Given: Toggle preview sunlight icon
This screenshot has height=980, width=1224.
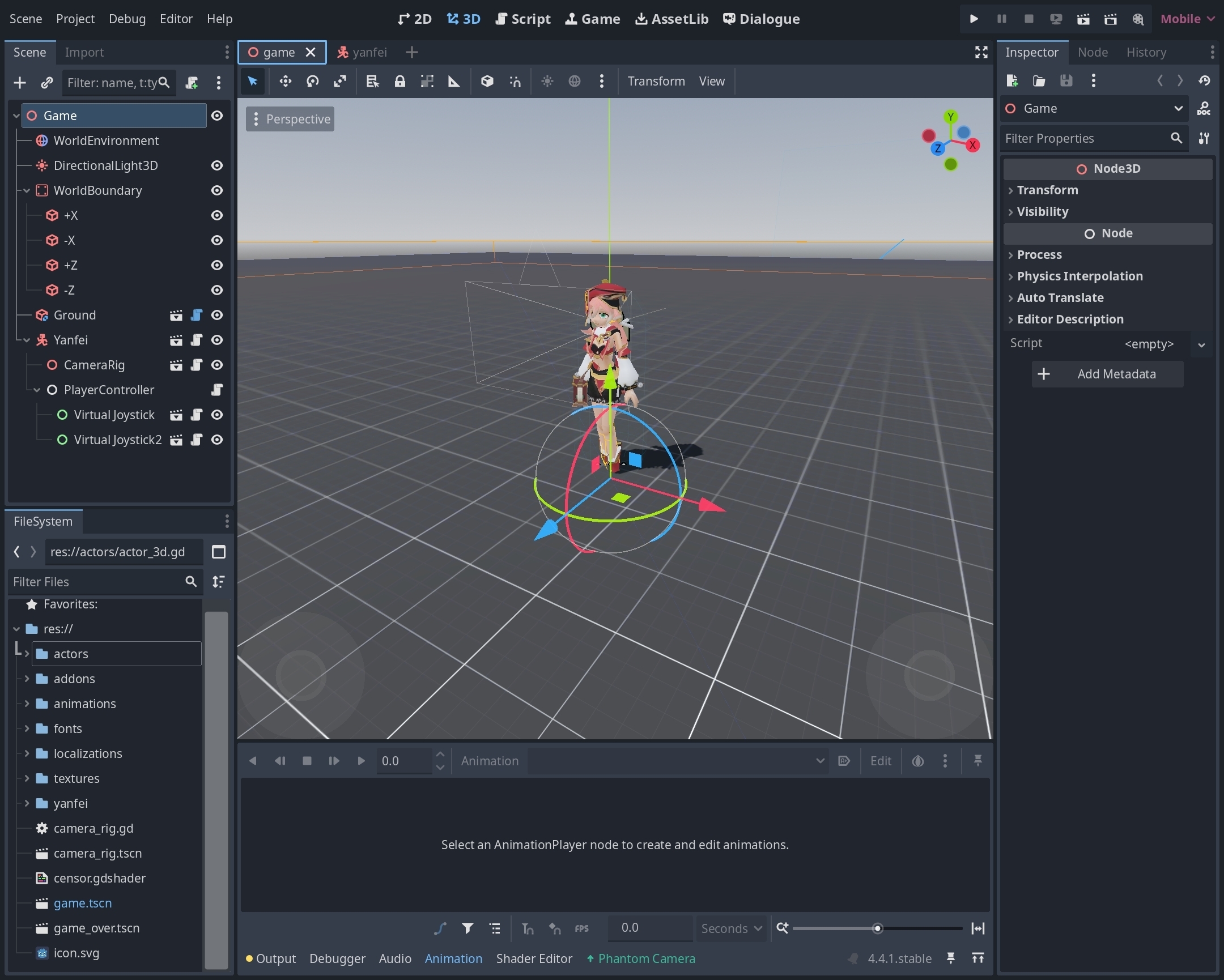Looking at the screenshot, I should [x=547, y=81].
